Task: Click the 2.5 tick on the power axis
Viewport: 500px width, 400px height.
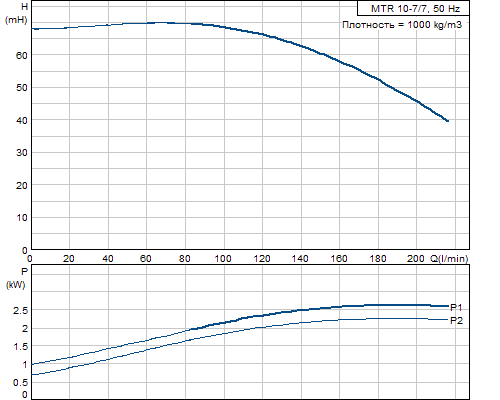Action: (21, 311)
